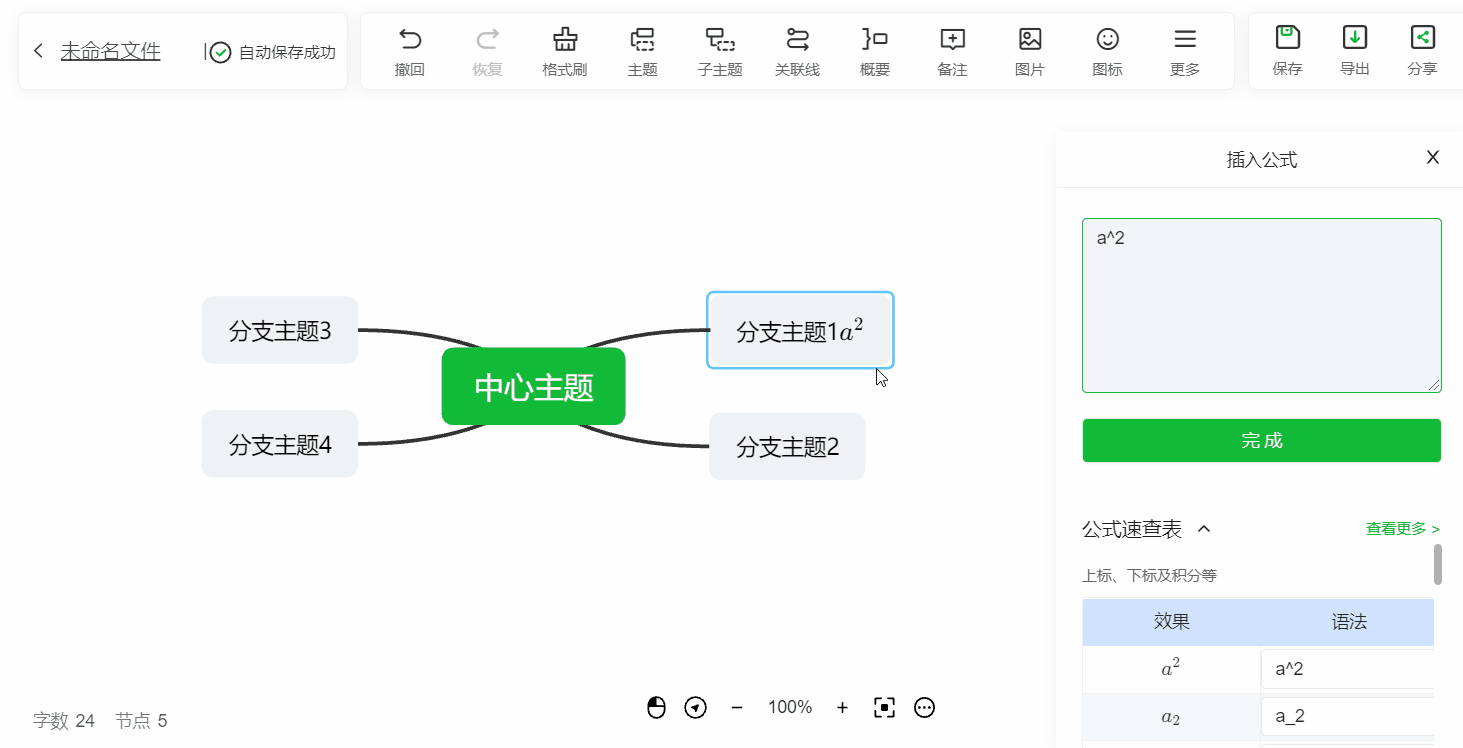Viewport: 1463px width, 748px height.
Task: Collapse the 公式速查表 section
Action: (1206, 529)
